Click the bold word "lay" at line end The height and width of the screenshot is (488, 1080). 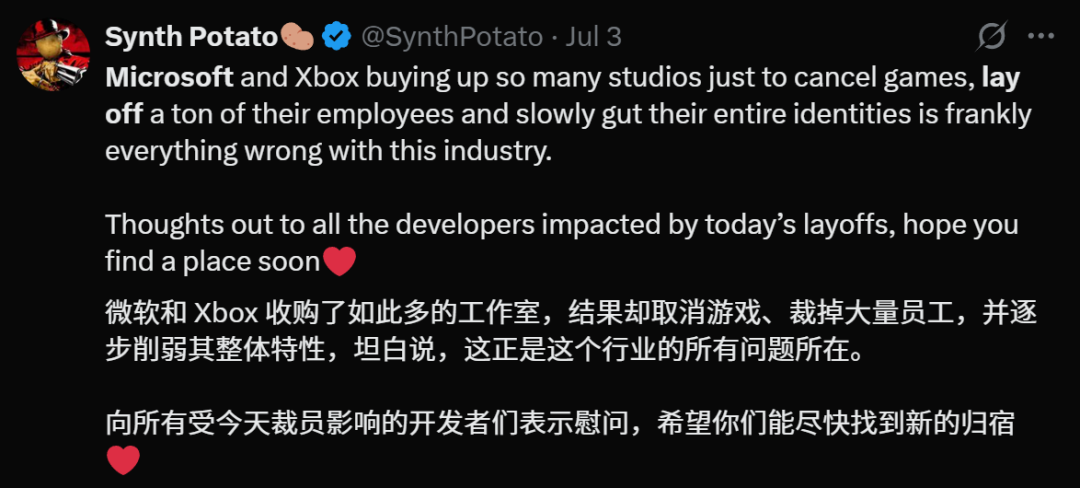click(x=1001, y=78)
